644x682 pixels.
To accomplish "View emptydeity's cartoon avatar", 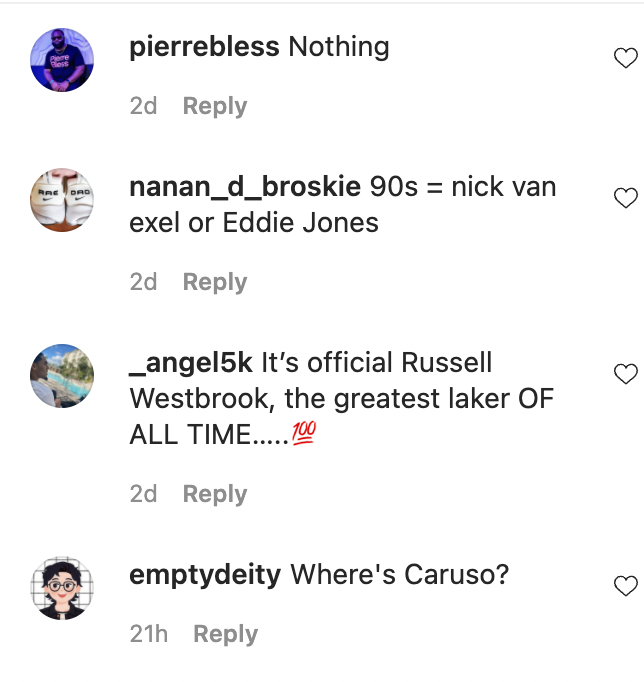I will [x=62, y=588].
